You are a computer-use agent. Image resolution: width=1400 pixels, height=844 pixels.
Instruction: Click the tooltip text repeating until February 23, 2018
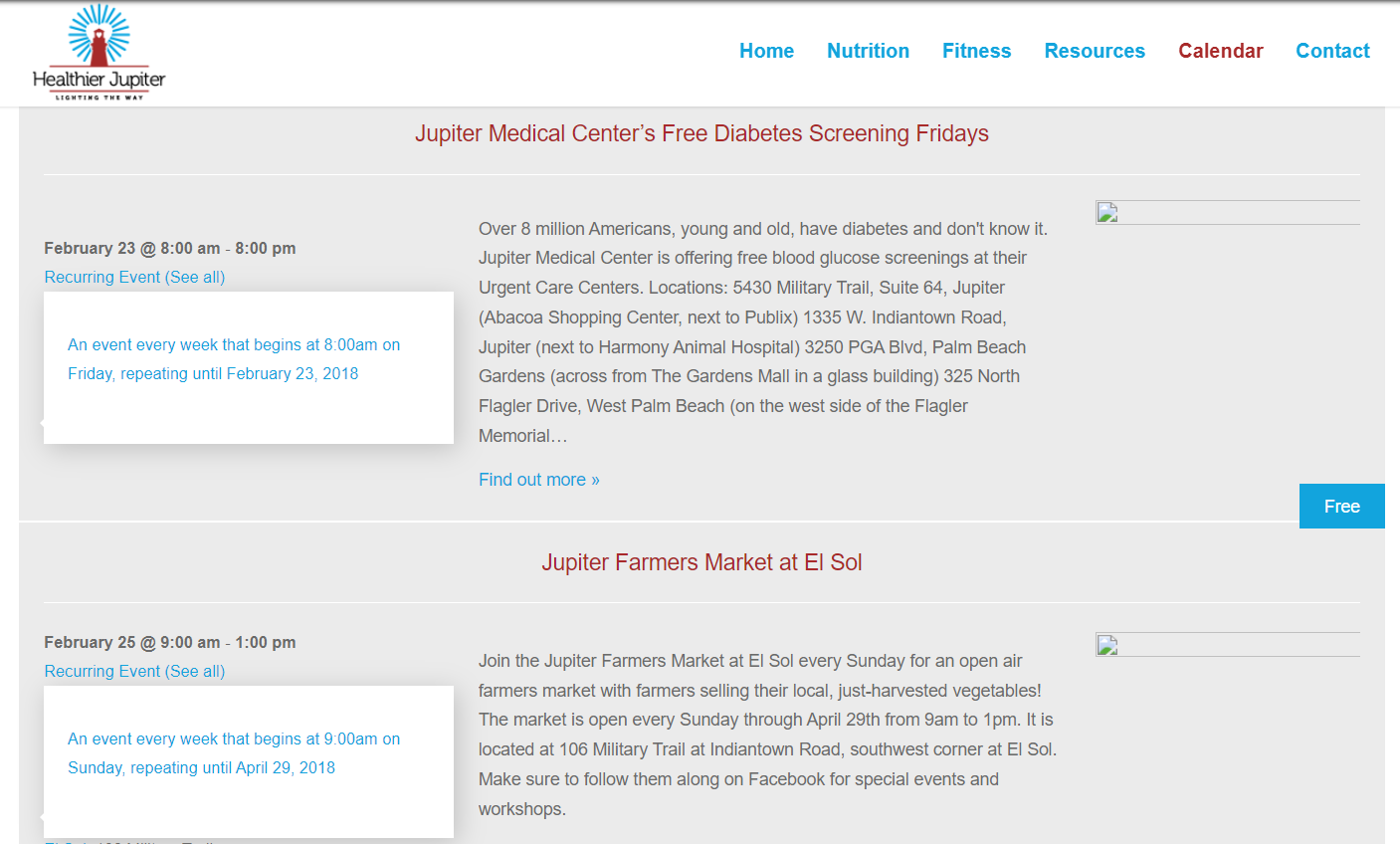(234, 359)
